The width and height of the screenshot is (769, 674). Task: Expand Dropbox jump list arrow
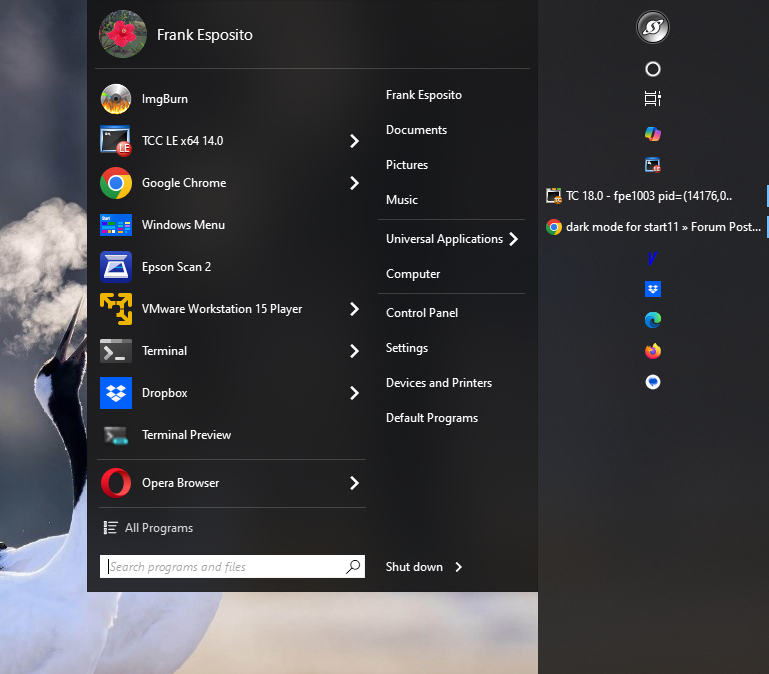355,393
